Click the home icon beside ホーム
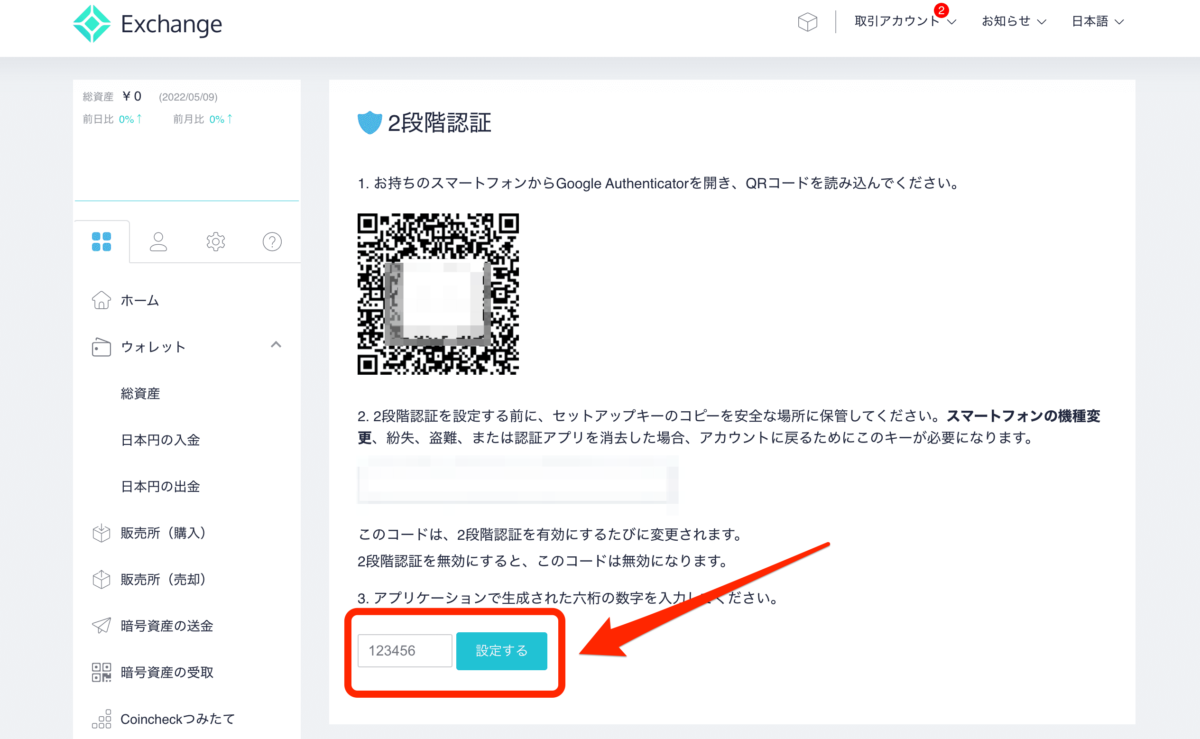Viewport: 1200px width, 739px height. pyautogui.click(x=101, y=300)
